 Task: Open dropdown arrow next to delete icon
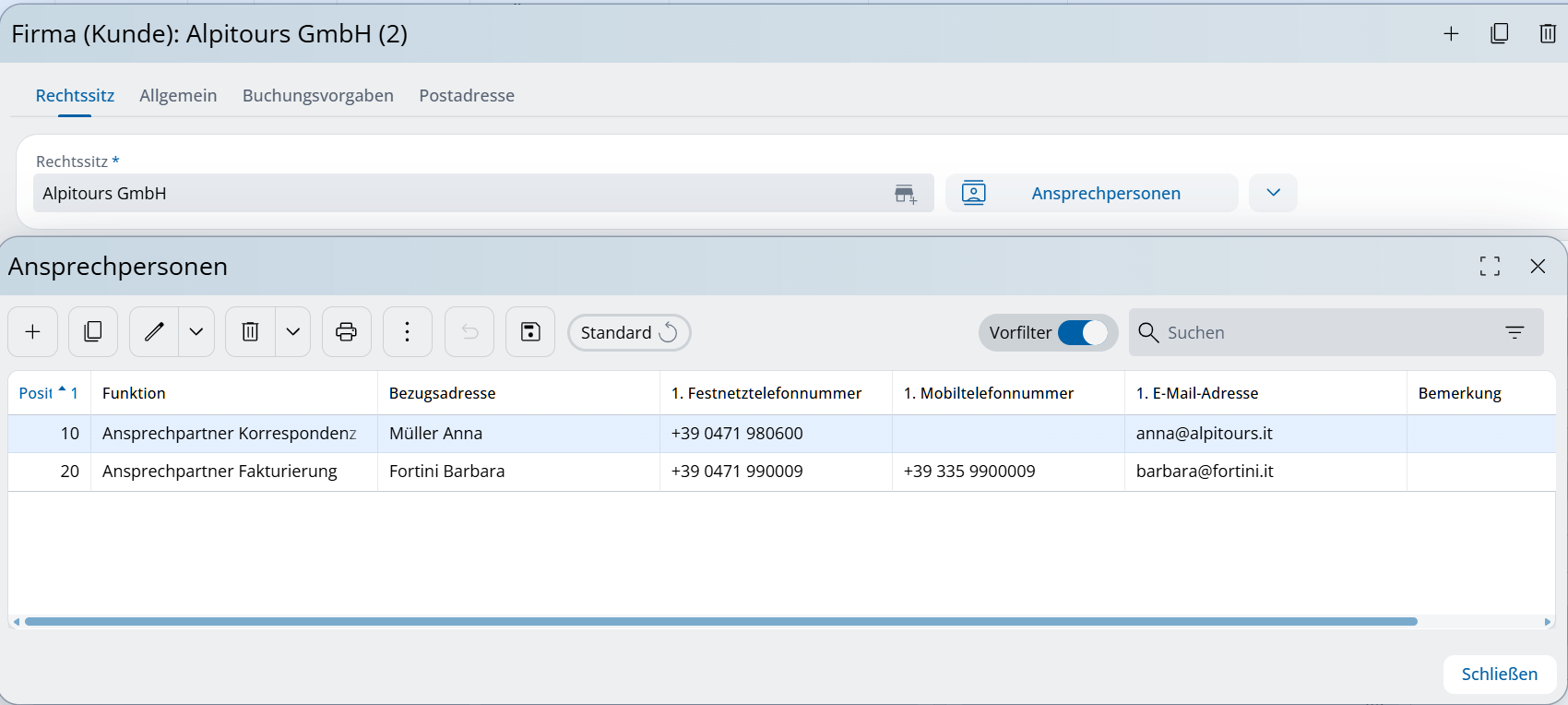[x=293, y=332]
